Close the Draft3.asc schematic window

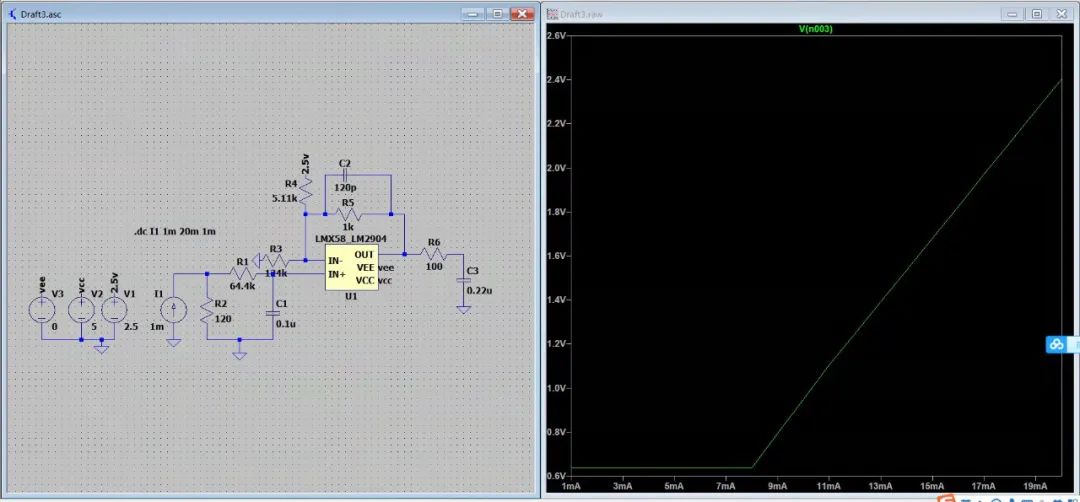pos(523,13)
